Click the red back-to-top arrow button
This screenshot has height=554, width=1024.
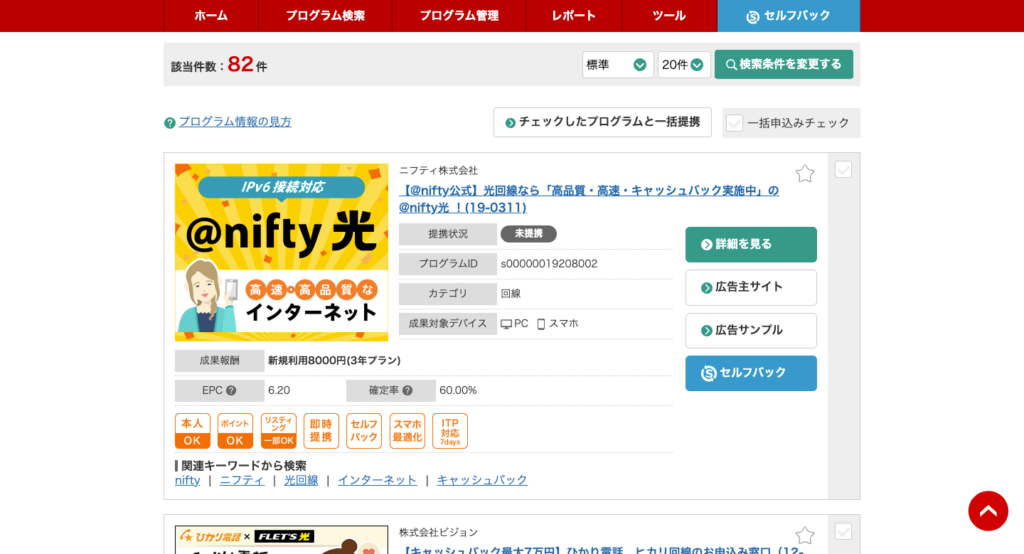coord(988,511)
